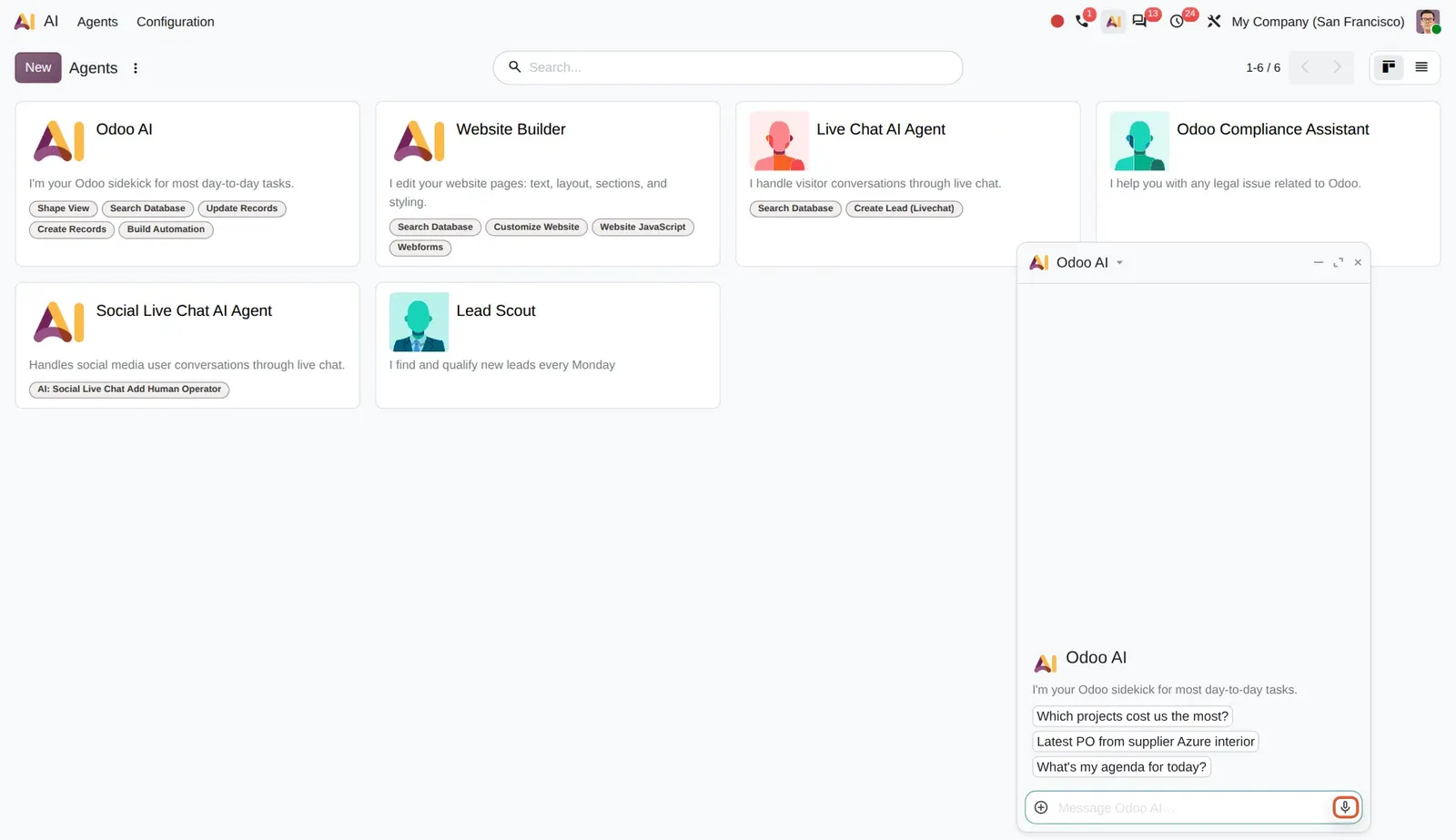Open the Odoo Compliance Assistant card title

(x=1272, y=129)
